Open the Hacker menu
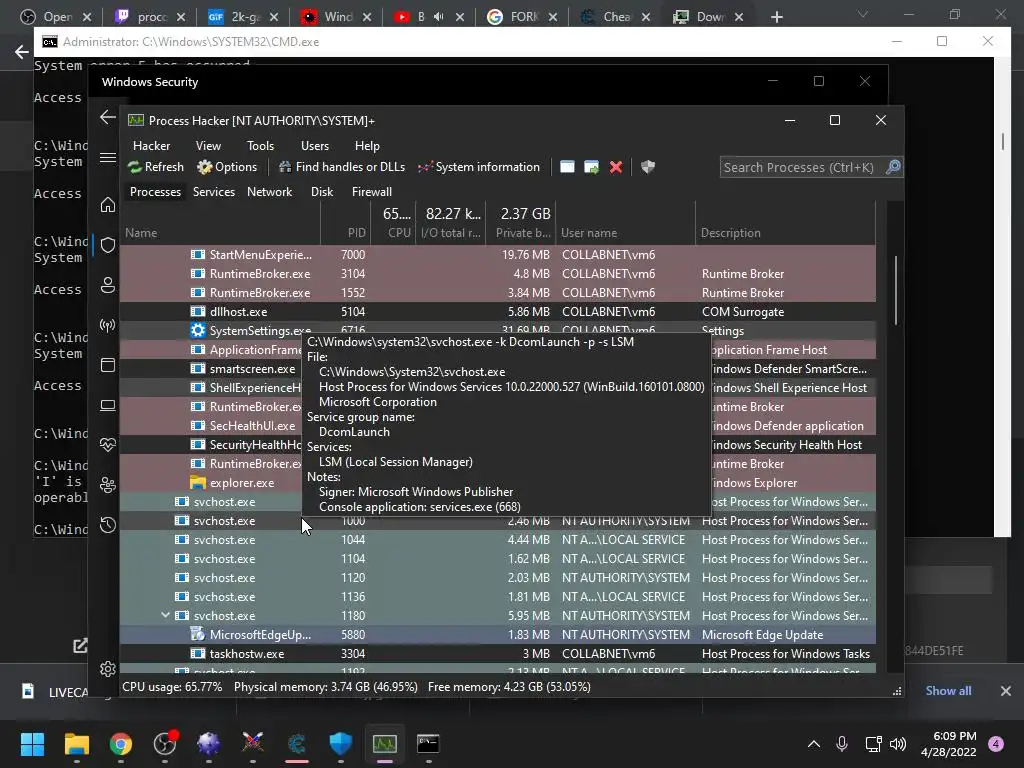 click(152, 146)
